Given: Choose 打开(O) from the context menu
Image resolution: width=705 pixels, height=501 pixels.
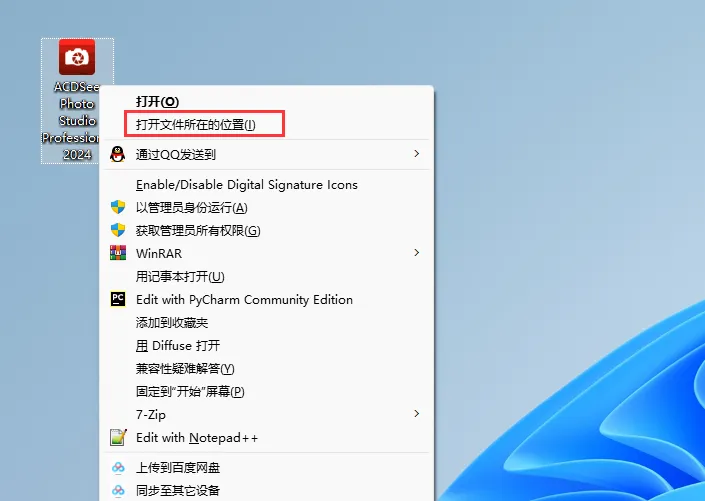Looking at the screenshot, I should tap(267, 102).
